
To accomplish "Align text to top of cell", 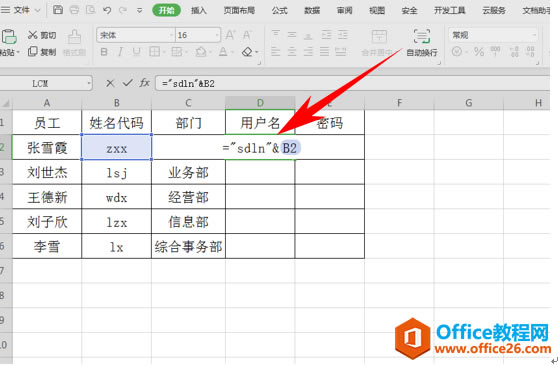I will pyautogui.click(x=275, y=35).
